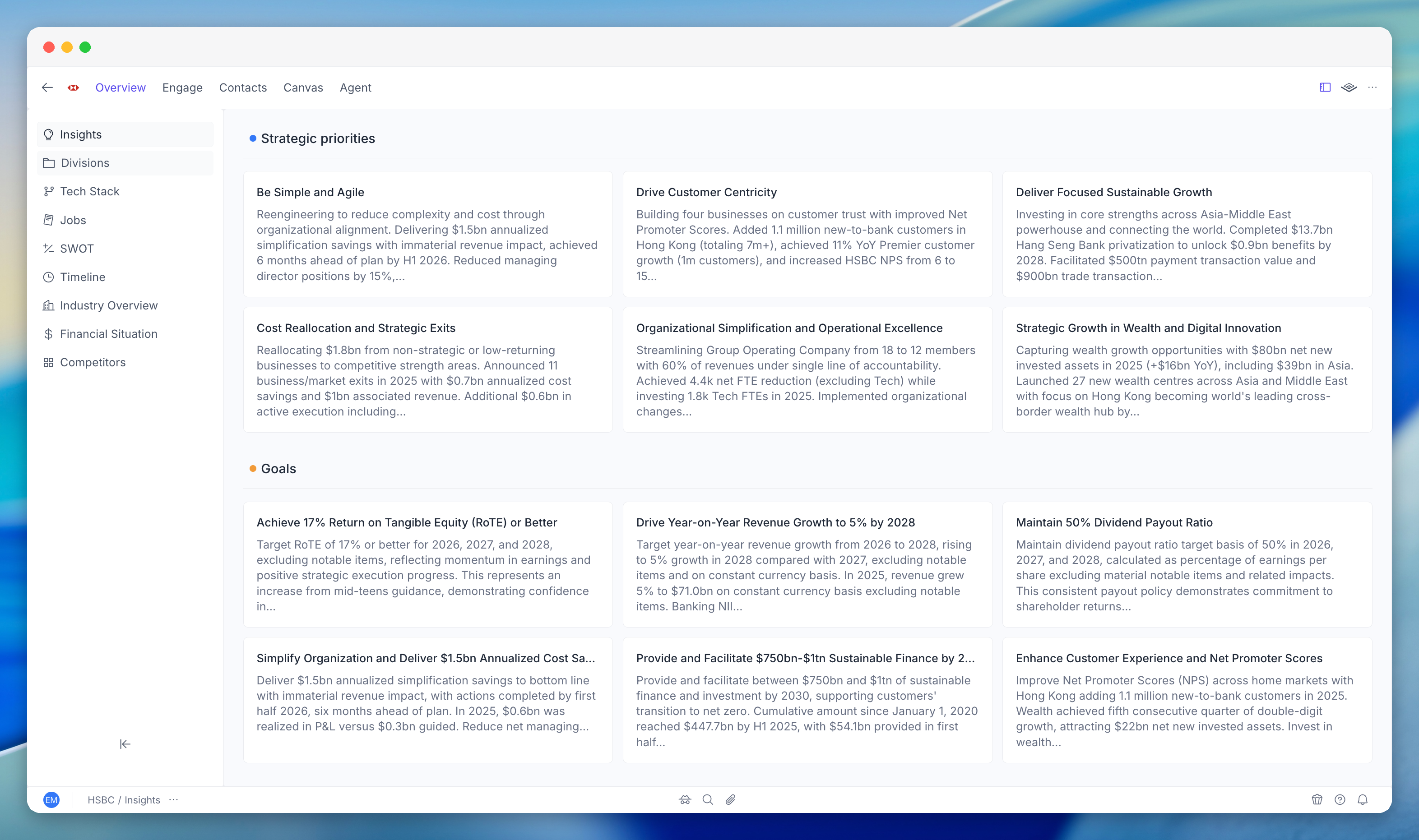Image resolution: width=1419 pixels, height=840 pixels.
Task: Toggle the sidebar panel layout icon
Action: pos(1325,87)
